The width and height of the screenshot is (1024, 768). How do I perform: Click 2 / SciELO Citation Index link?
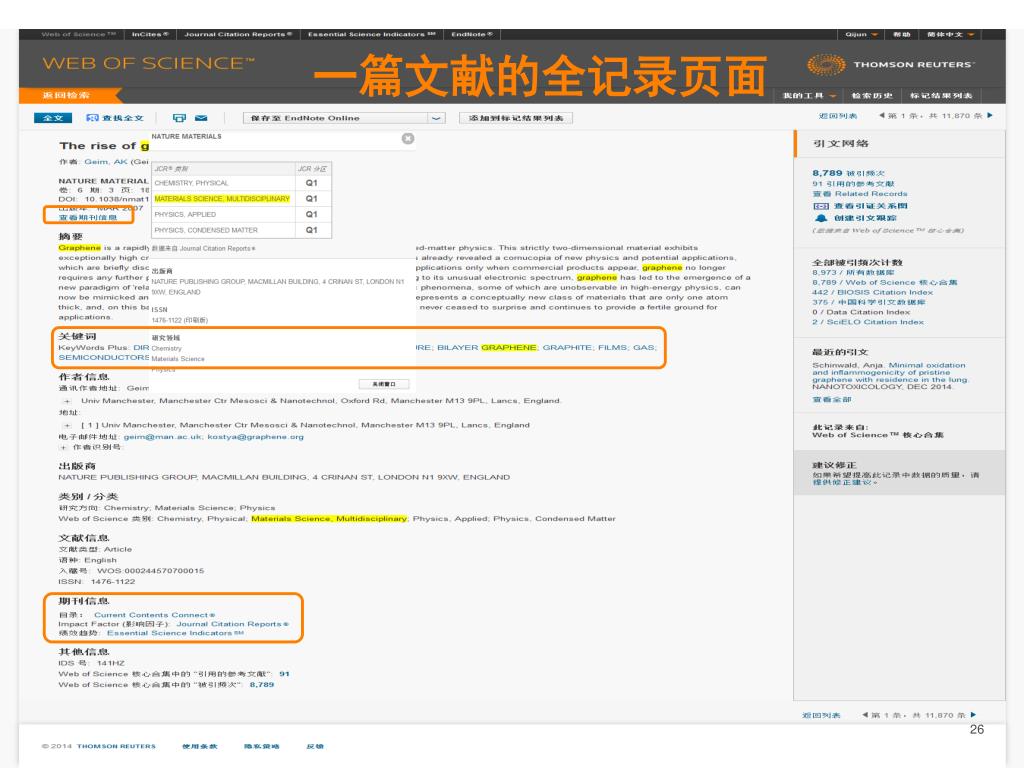click(x=868, y=322)
